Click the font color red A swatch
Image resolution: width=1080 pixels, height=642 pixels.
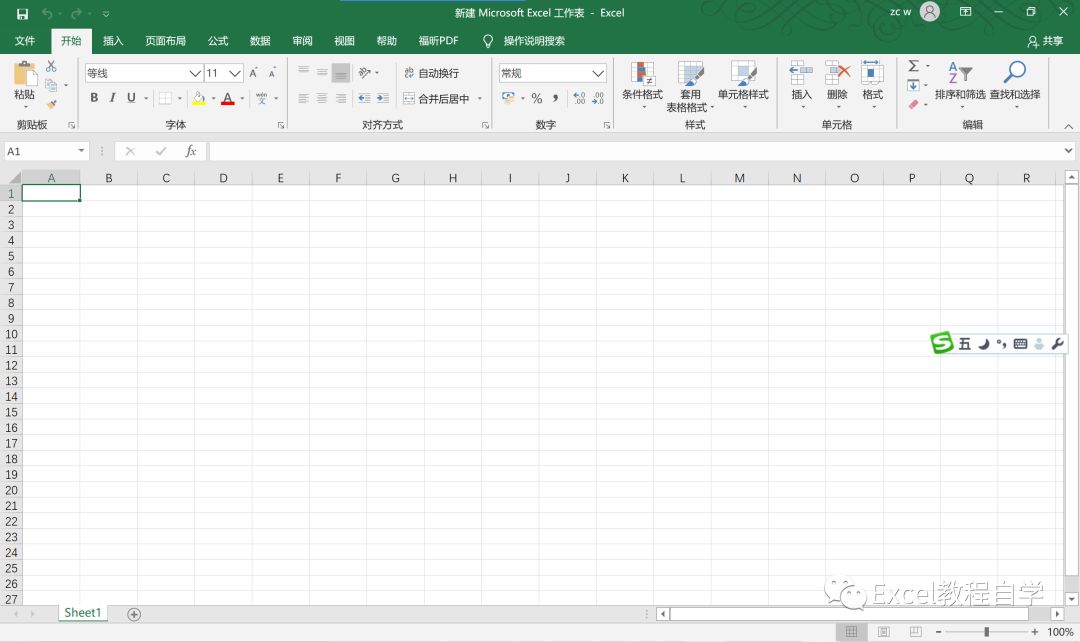227,98
